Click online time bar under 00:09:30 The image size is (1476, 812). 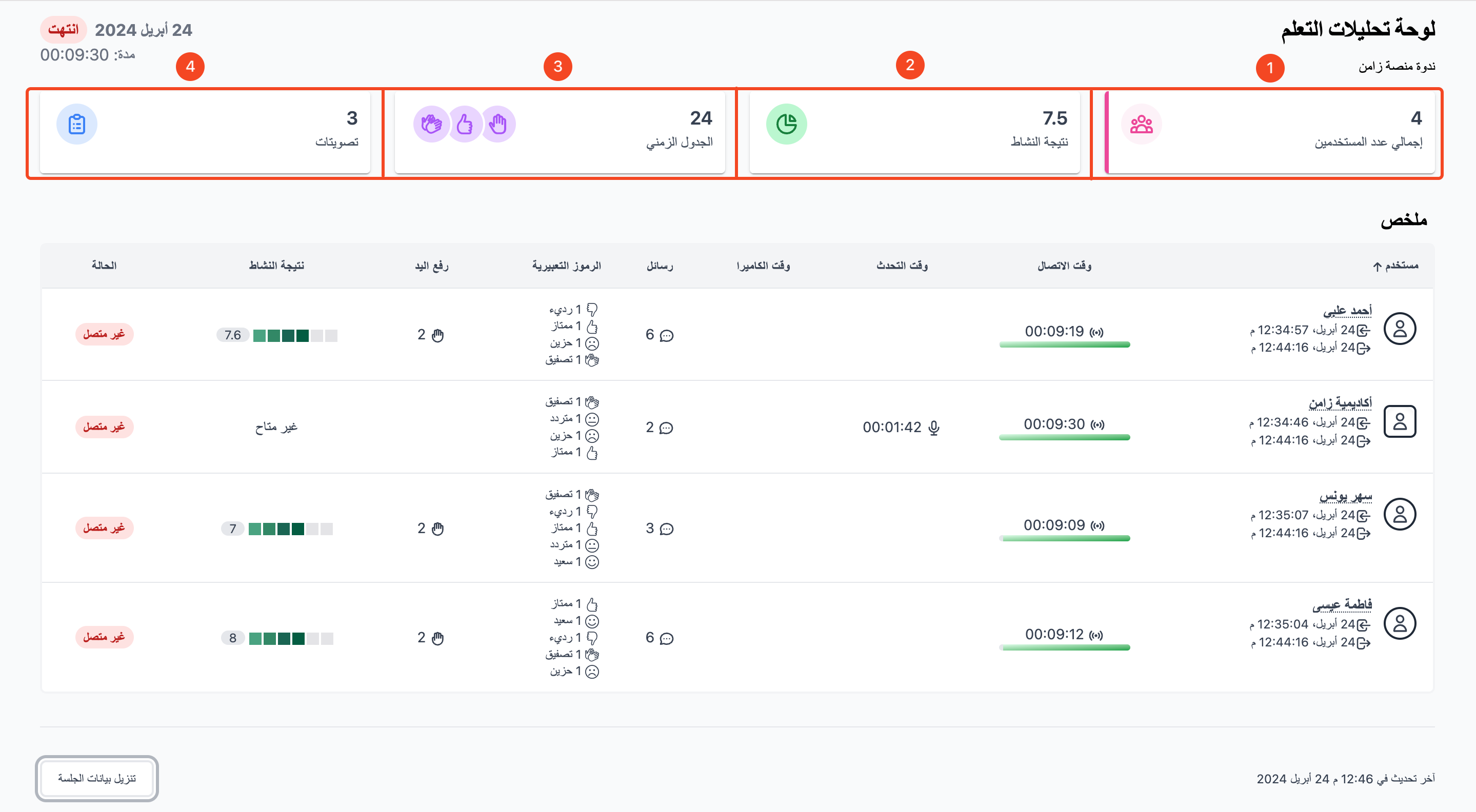tap(1064, 437)
